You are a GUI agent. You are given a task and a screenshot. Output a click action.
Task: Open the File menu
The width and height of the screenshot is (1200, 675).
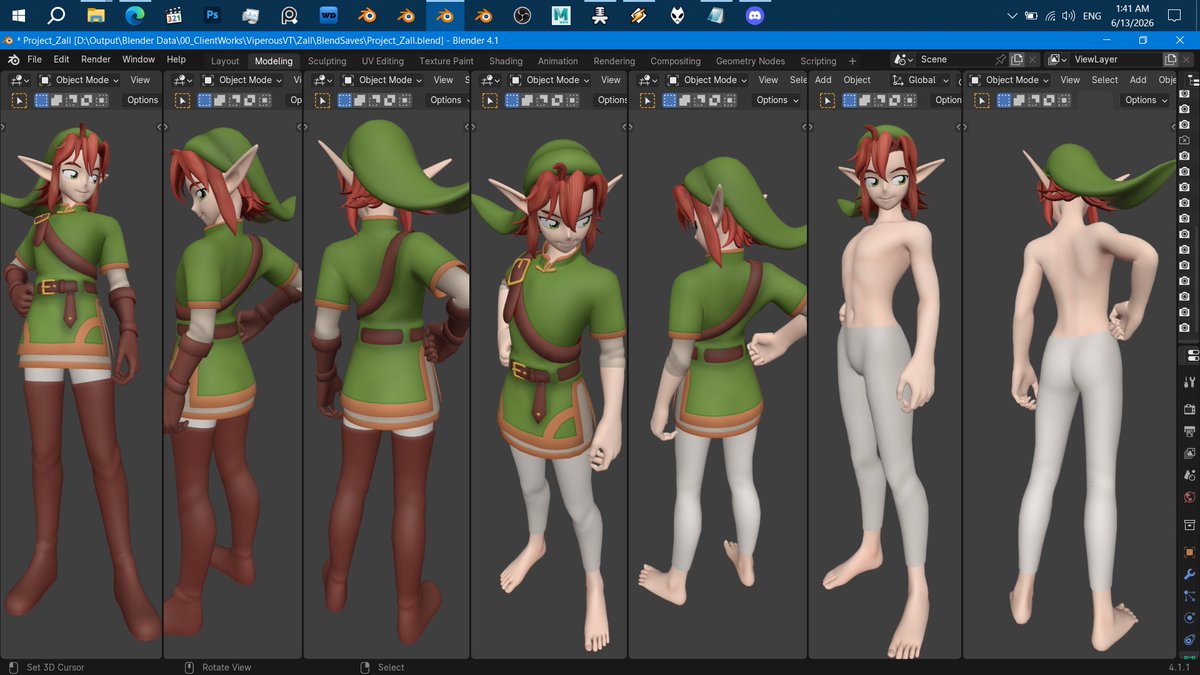pyautogui.click(x=35, y=60)
